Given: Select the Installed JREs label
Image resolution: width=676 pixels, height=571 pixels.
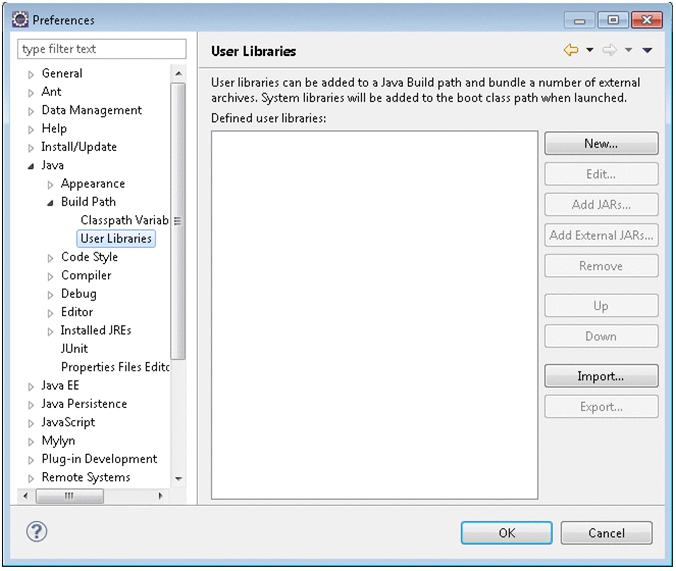Looking at the screenshot, I should point(96,330).
